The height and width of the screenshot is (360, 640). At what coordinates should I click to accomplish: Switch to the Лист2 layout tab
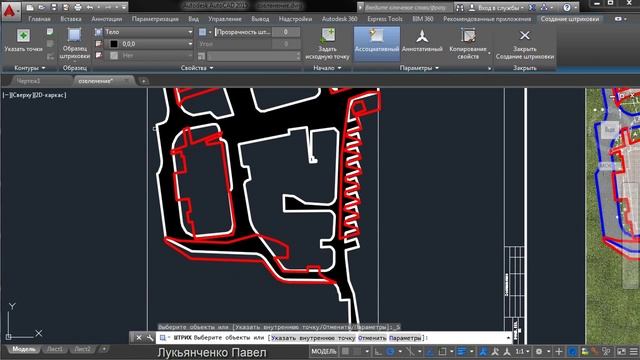[82, 349]
